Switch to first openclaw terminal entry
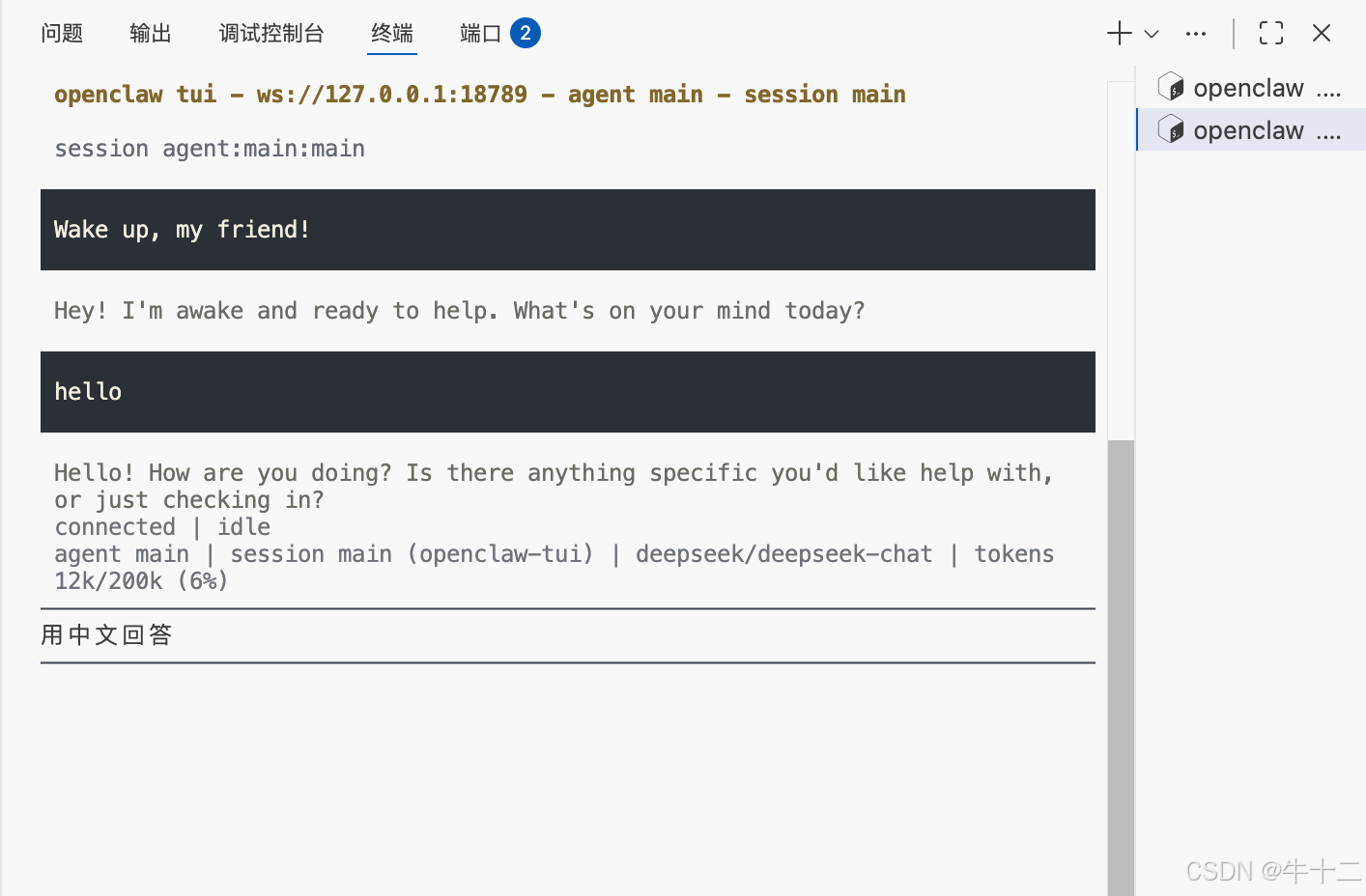Viewport: 1366px width, 896px height. (1251, 88)
